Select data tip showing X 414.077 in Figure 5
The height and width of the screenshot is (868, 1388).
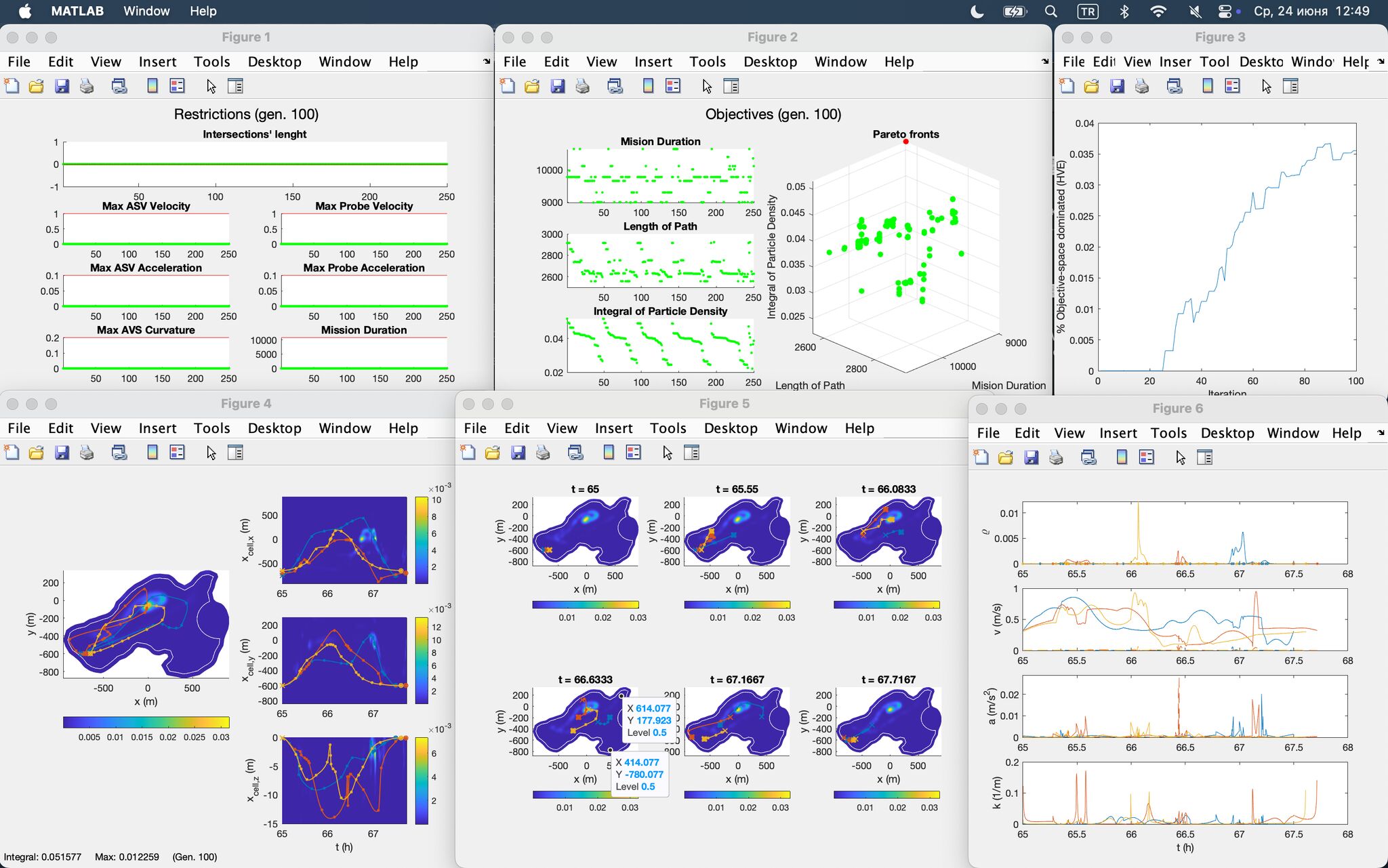[x=640, y=774]
